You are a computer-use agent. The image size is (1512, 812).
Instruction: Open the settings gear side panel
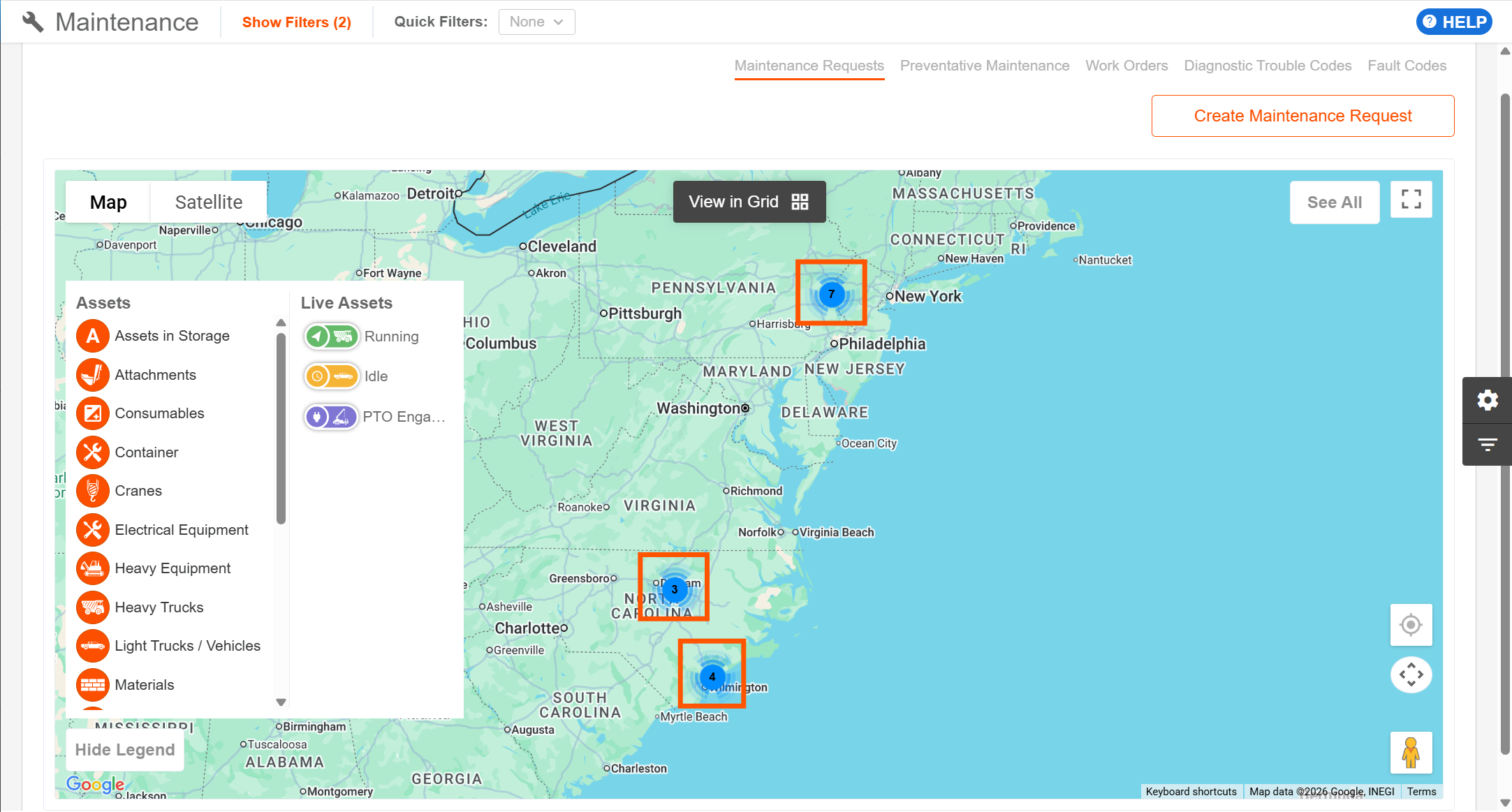tap(1487, 400)
